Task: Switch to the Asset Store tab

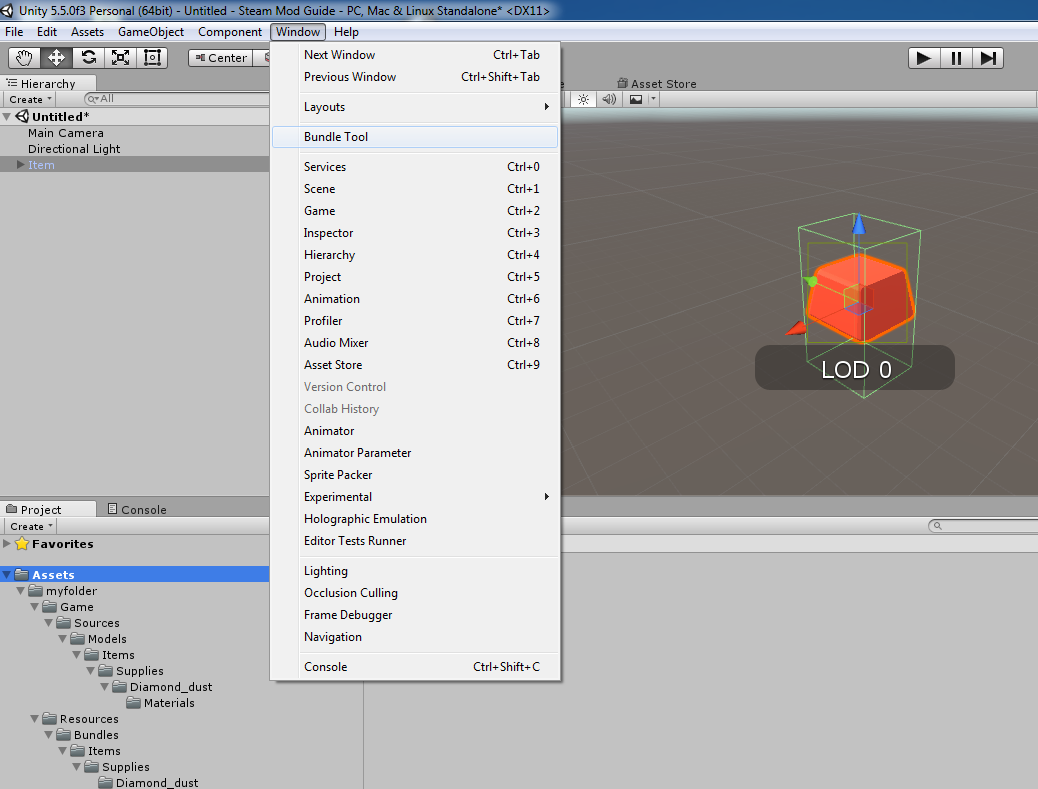Action: point(657,83)
